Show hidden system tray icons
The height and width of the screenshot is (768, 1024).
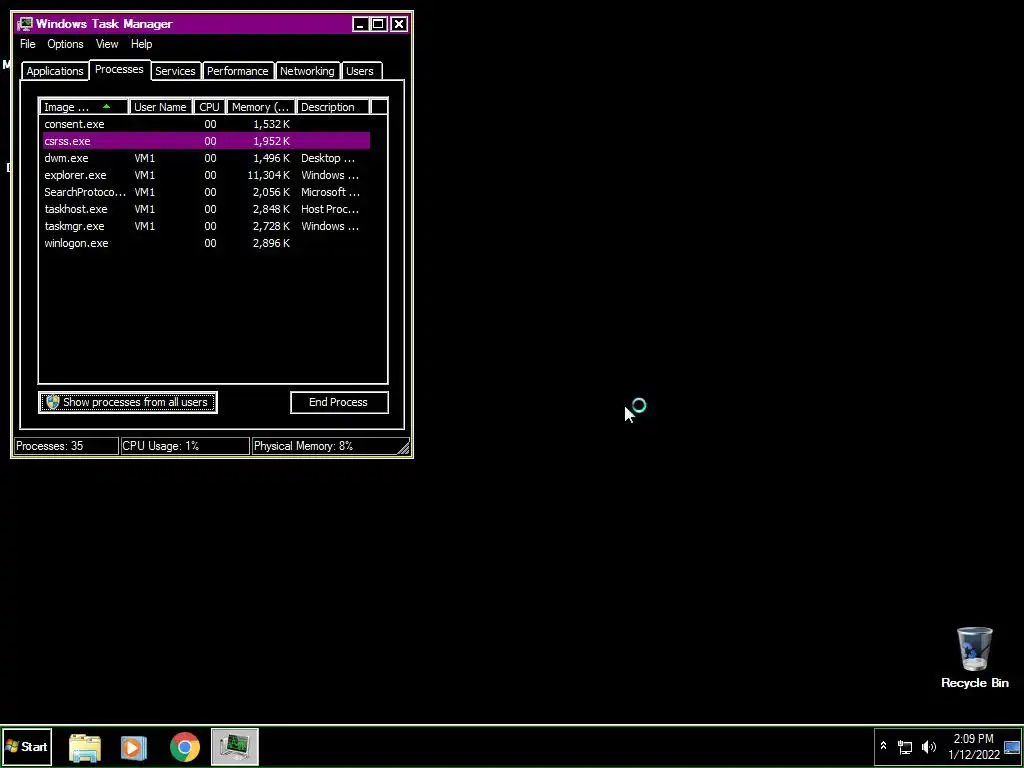[x=884, y=746]
